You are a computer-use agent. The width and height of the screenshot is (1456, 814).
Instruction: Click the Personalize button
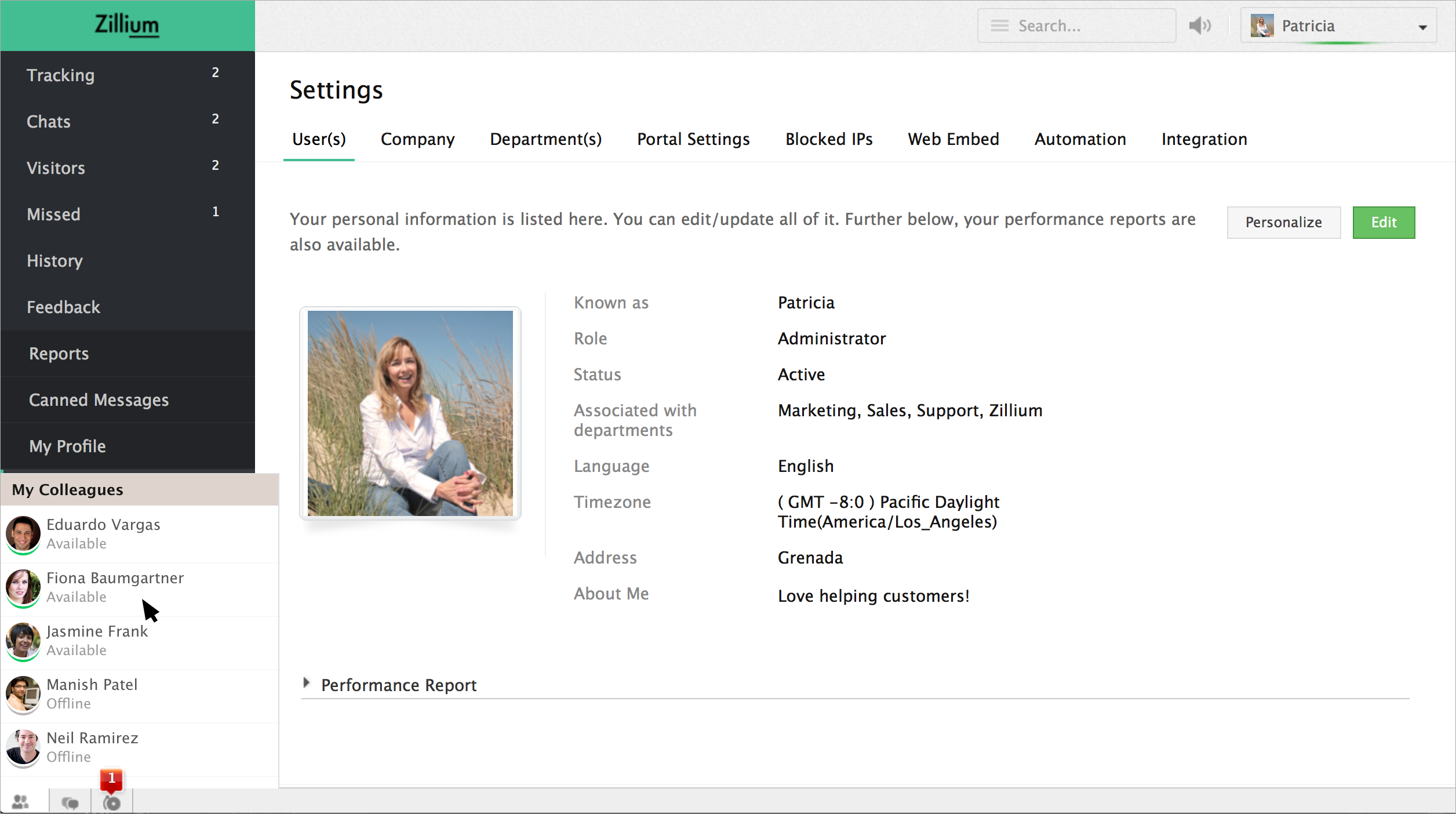pyautogui.click(x=1283, y=223)
